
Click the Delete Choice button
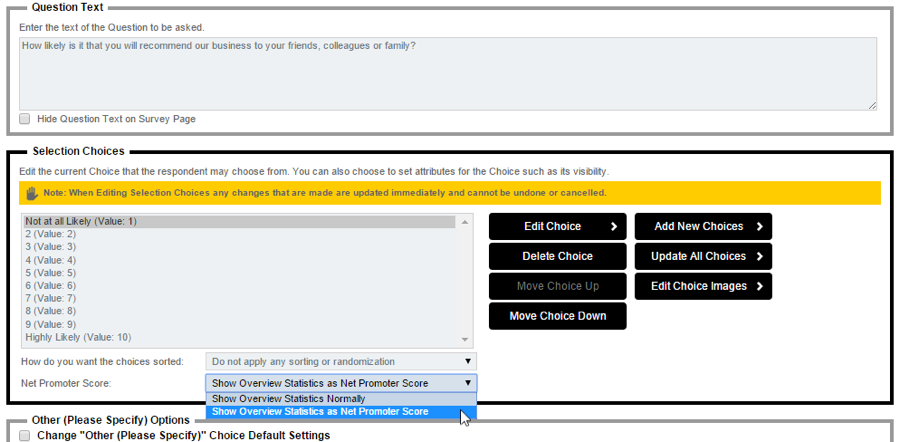[x=557, y=256]
